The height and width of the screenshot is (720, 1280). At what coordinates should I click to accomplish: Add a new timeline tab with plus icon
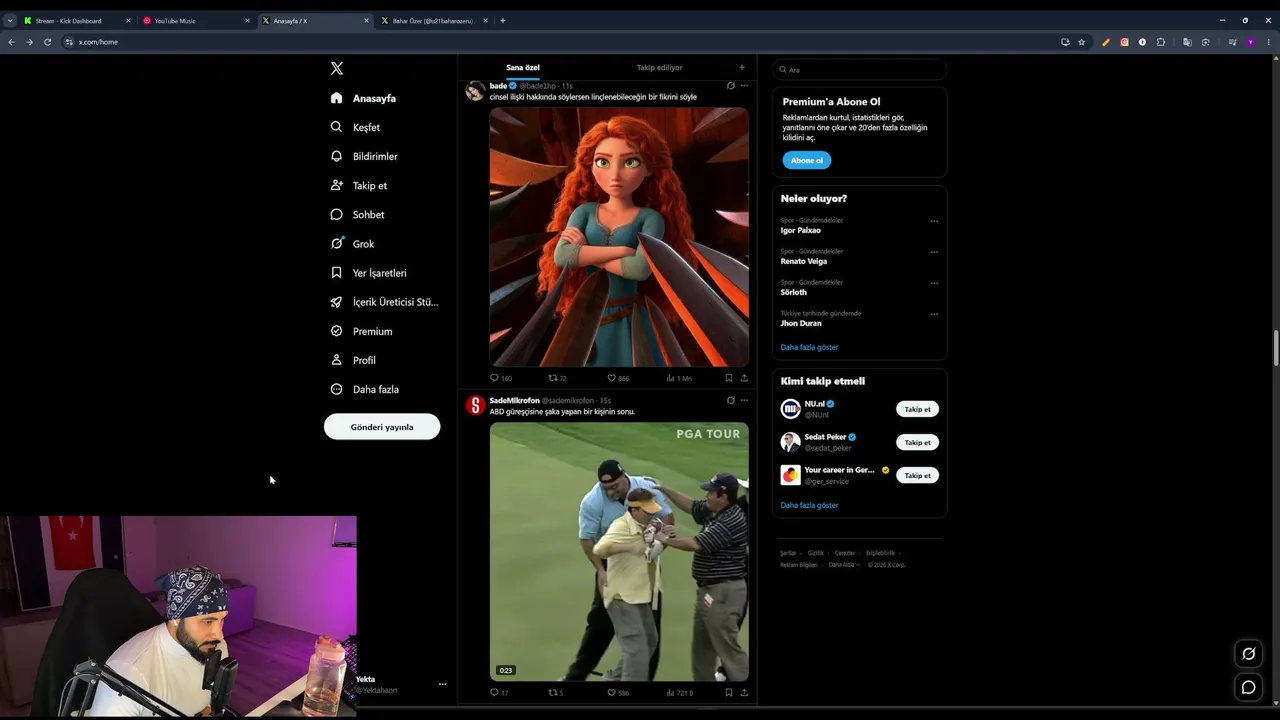click(741, 68)
